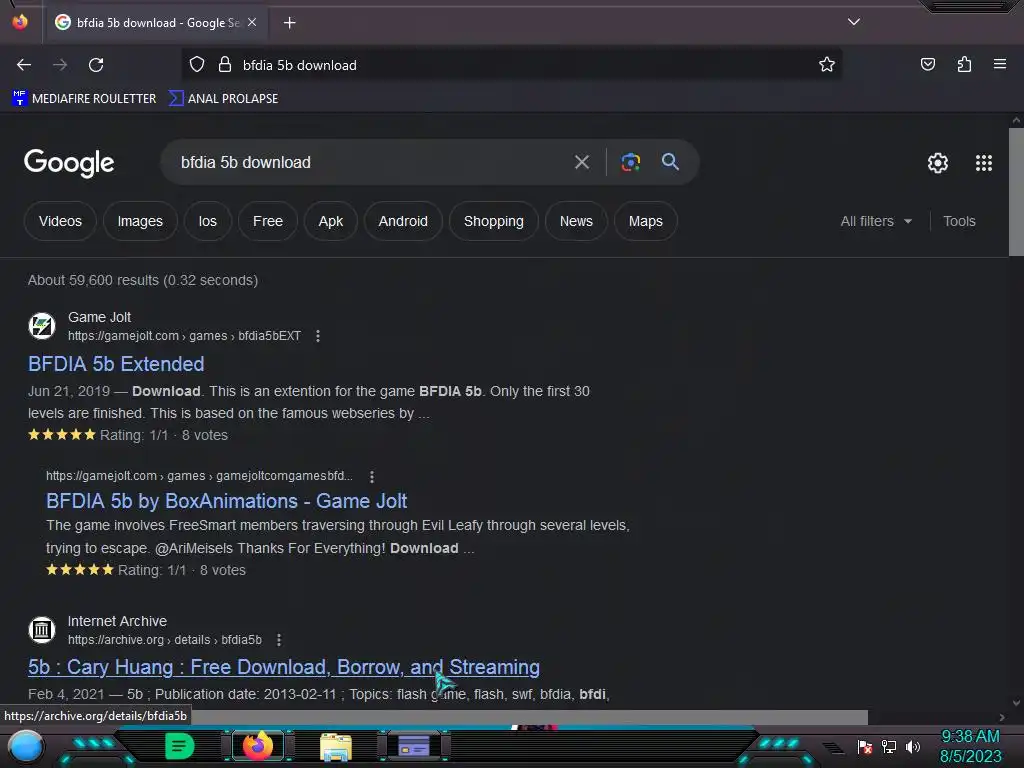Reload the page with the refresh icon
The height and width of the screenshot is (768, 1024).
click(96, 65)
